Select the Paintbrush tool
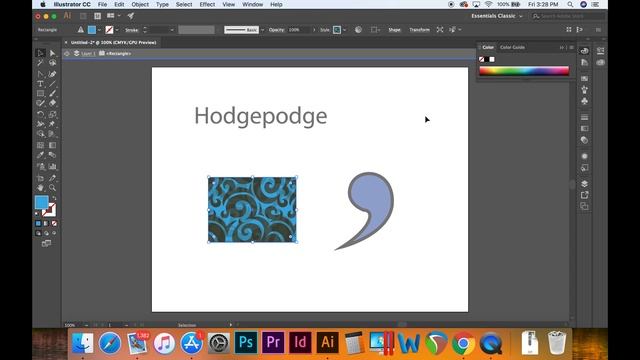 [52, 93]
